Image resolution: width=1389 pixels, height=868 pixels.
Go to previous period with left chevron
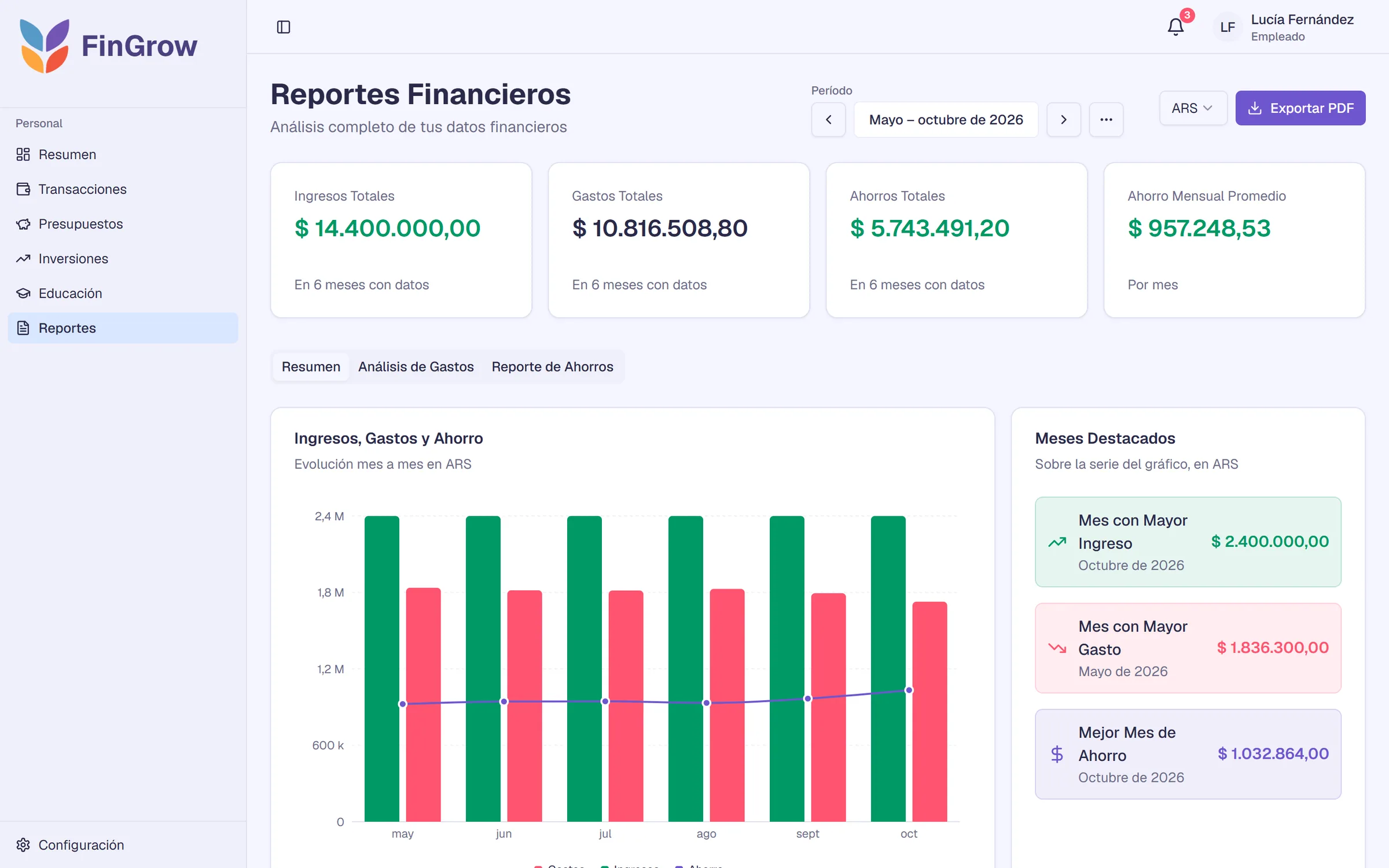828,120
